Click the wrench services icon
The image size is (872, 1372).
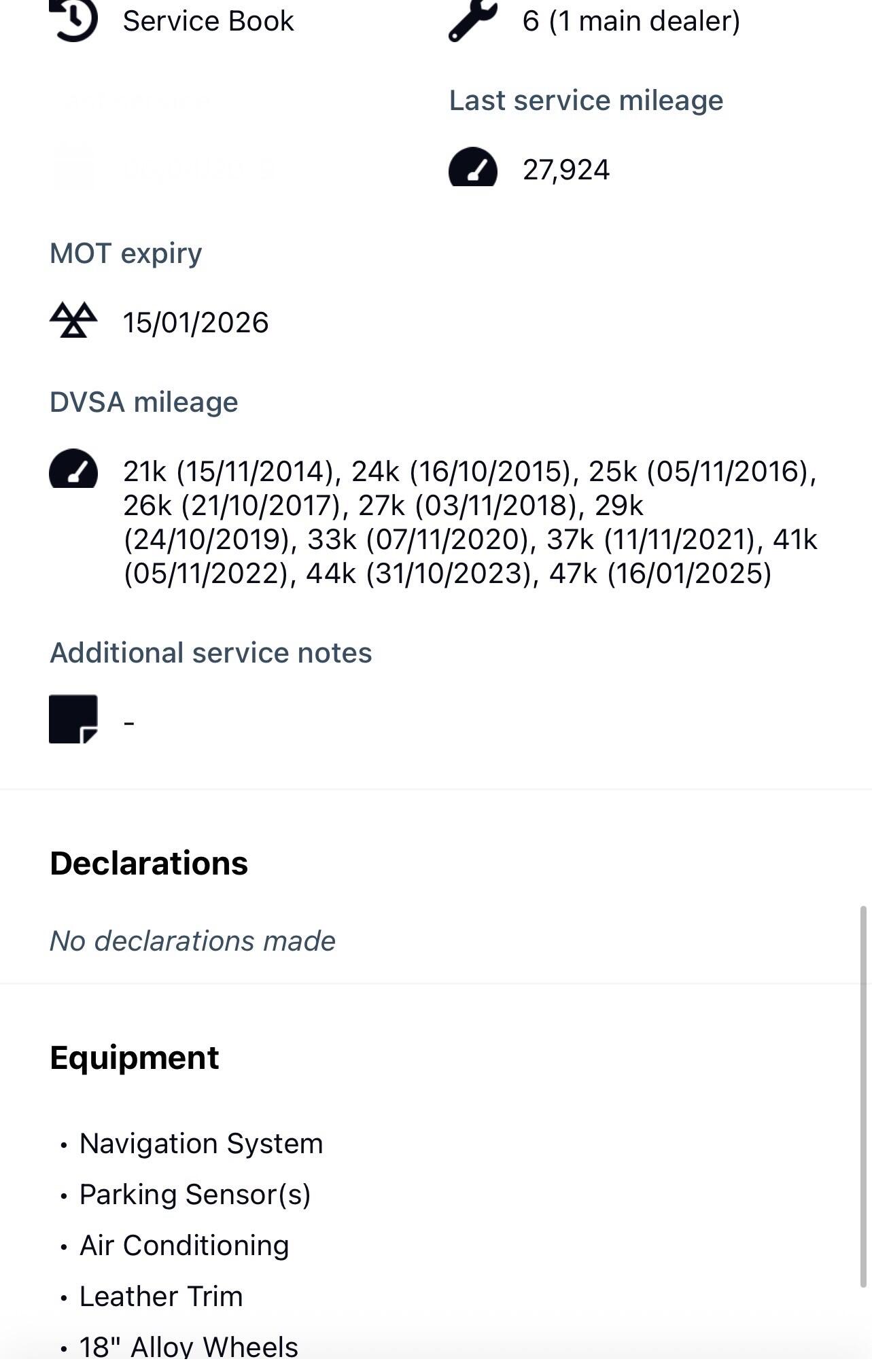point(472,20)
